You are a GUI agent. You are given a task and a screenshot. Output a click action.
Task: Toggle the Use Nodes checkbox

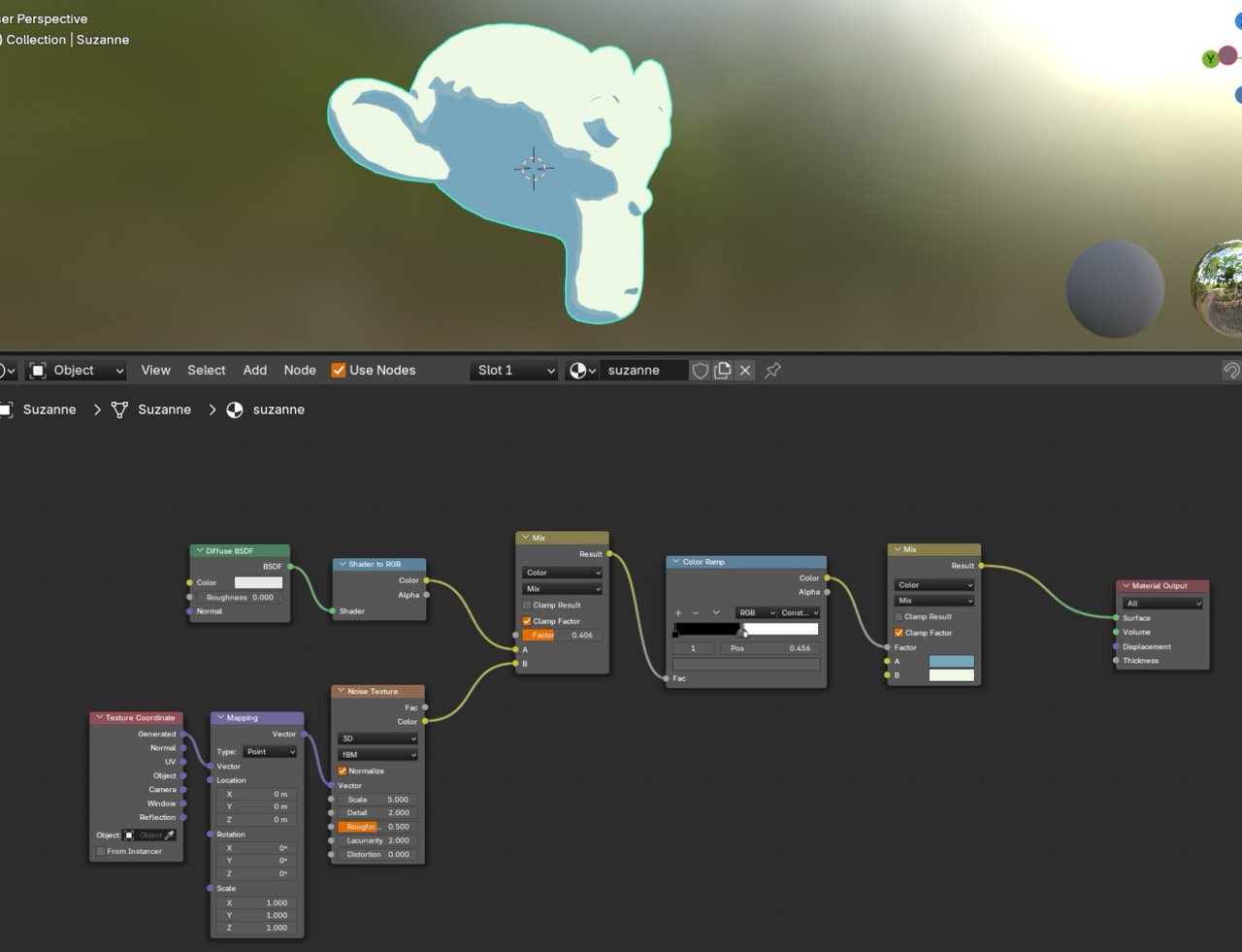(339, 370)
